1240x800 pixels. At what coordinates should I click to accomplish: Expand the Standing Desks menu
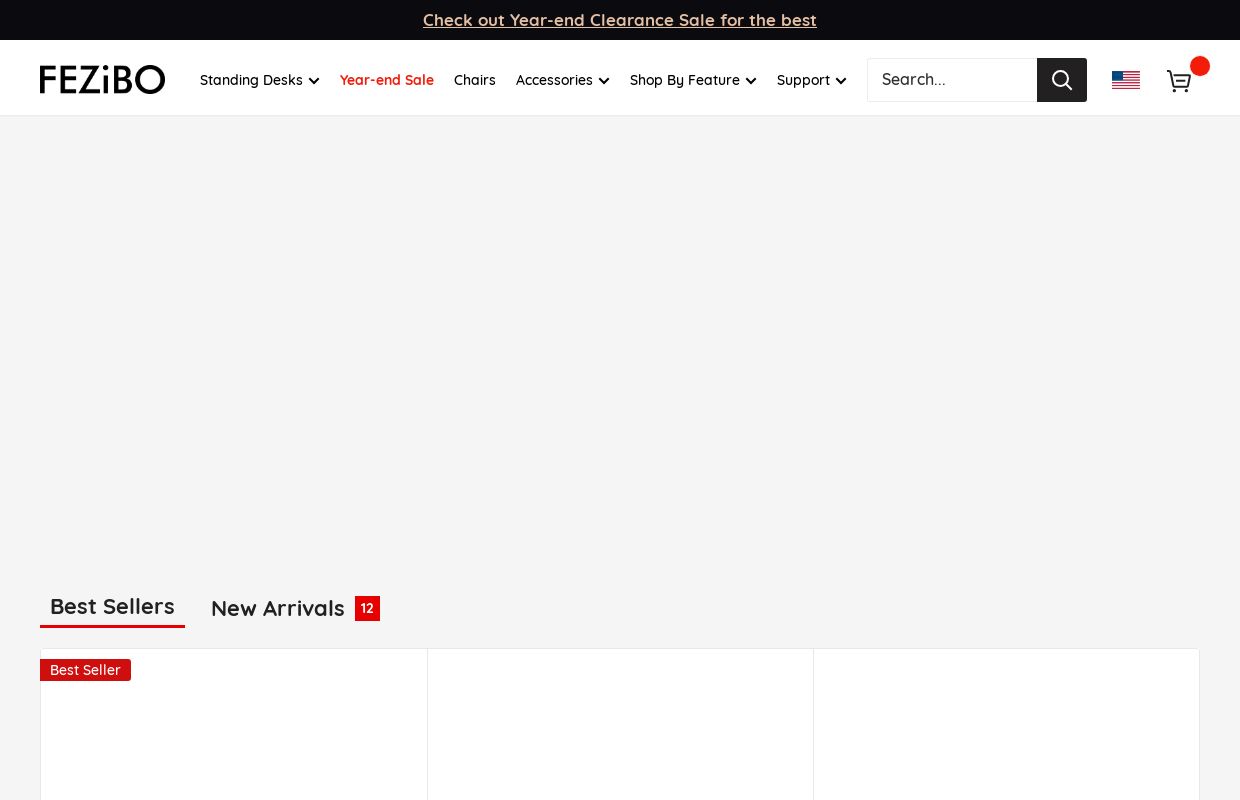coord(259,80)
